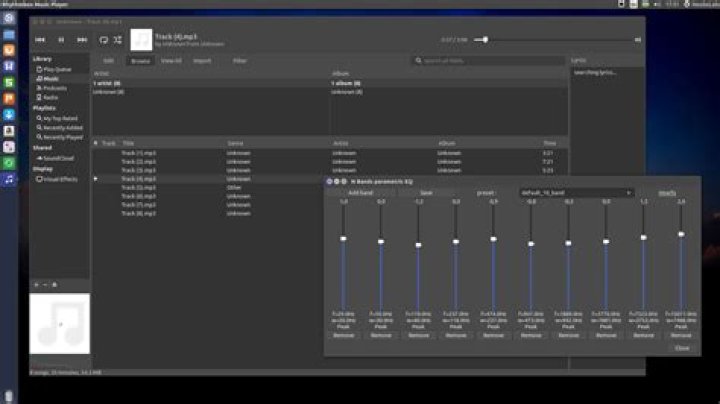Screen dimensions: 720x404
Task: Click the Add band button
Action: click(x=361, y=193)
